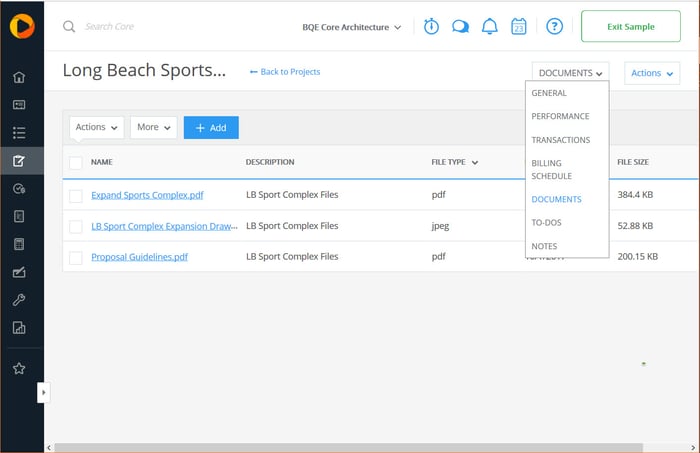
Task: Go Back to Projects link
Action: pos(285,72)
